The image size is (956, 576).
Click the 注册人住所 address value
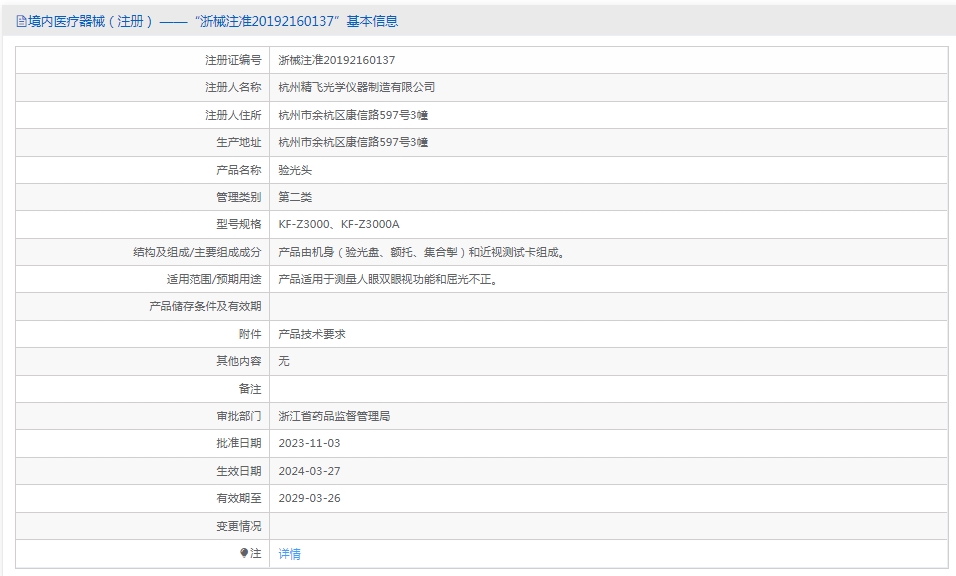(353, 115)
